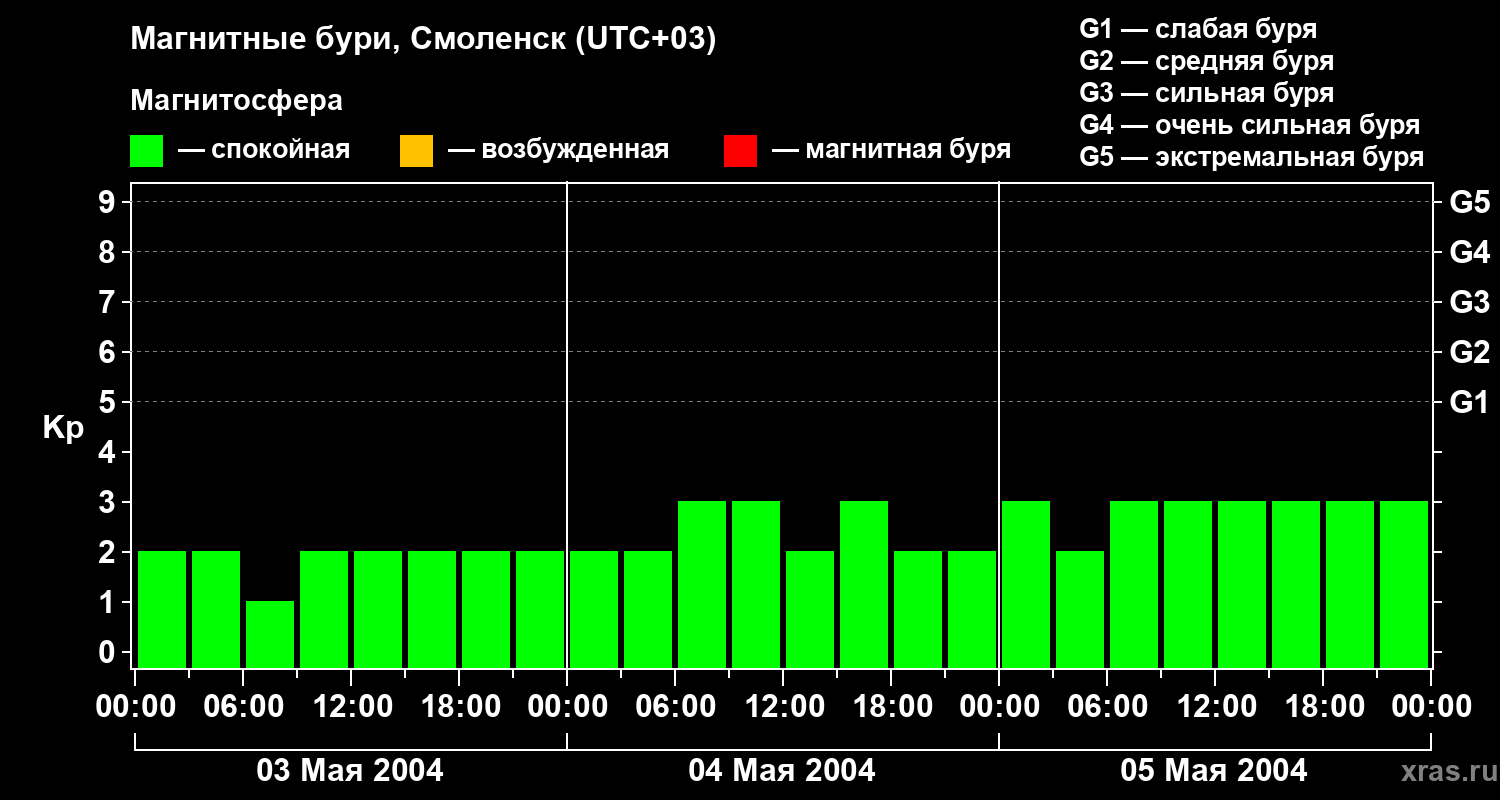Click the G1 right-axis label
1500x800 pixels.
coord(1469,402)
